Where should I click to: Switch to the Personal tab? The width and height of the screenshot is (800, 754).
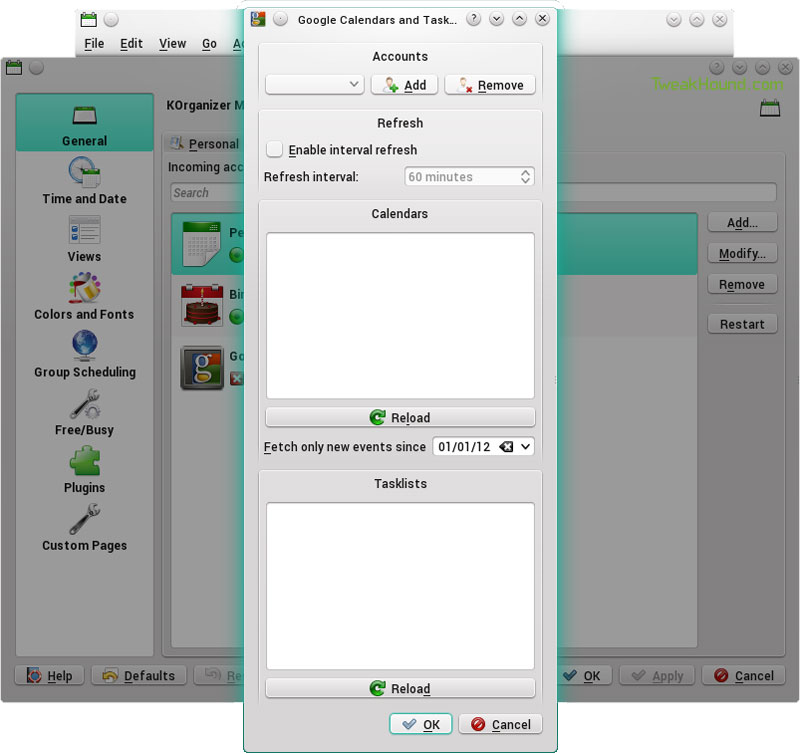tap(205, 144)
